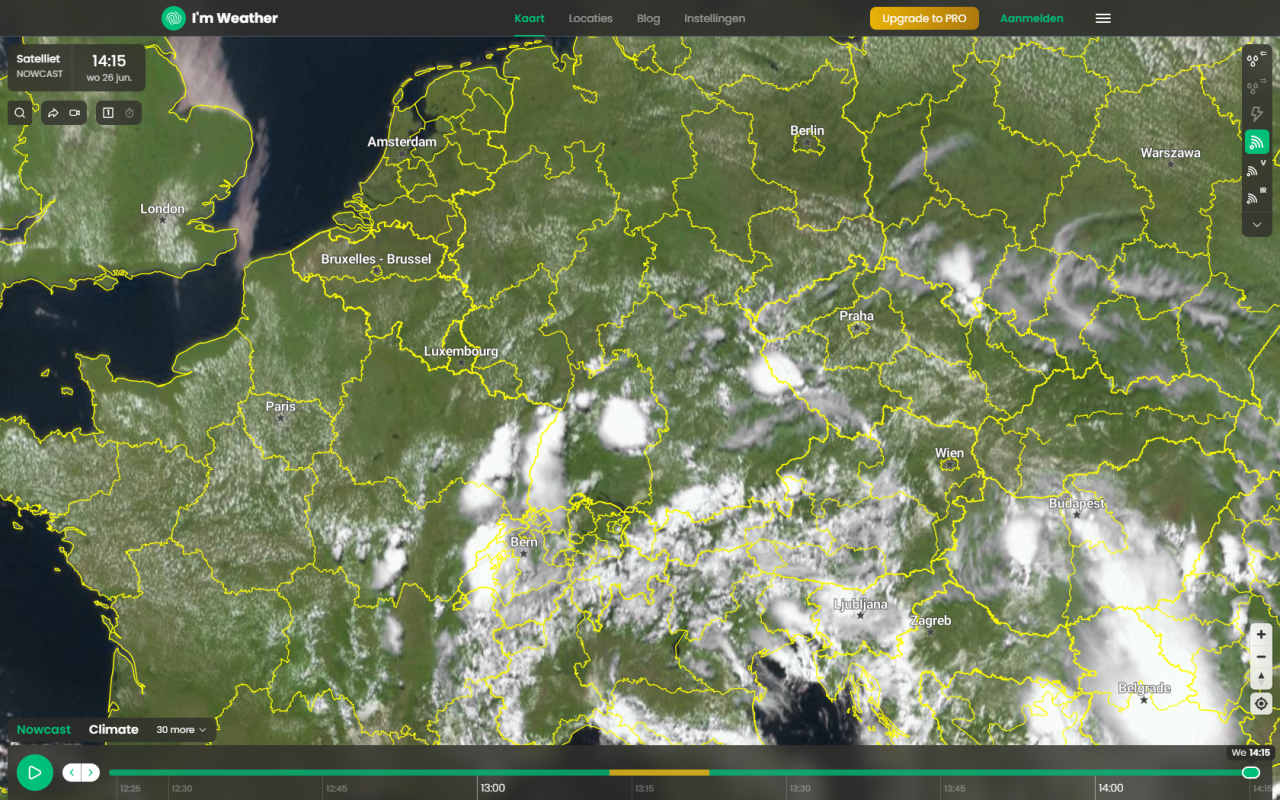Zoom out with the minus button

1261,657
